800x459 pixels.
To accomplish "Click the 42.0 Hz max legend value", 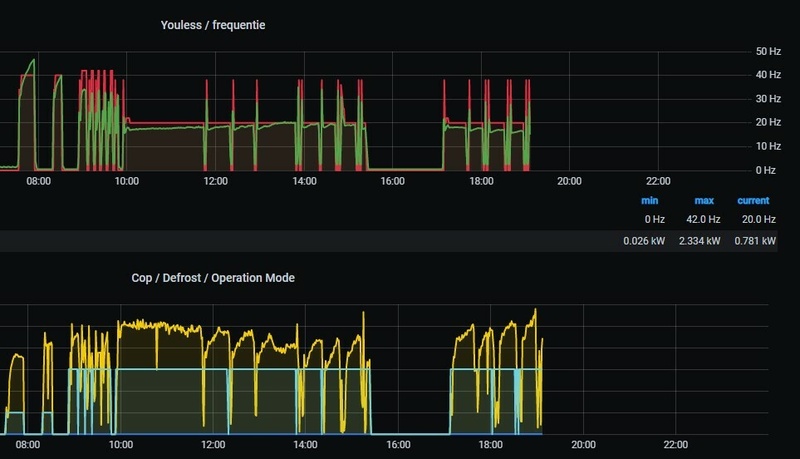I will 703,219.
